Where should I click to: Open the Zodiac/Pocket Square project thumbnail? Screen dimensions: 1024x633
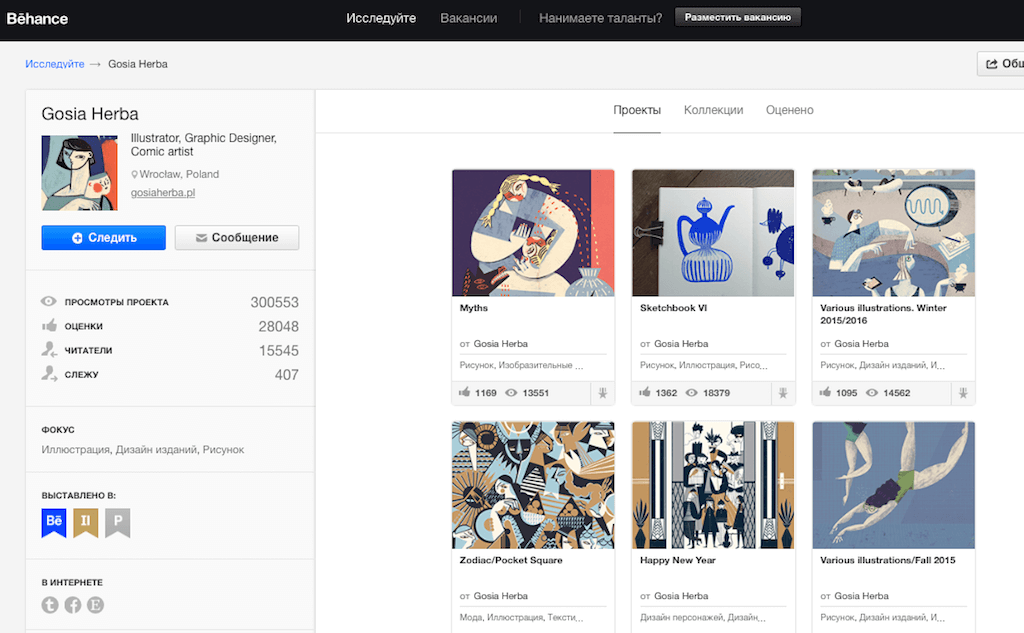(533, 484)
